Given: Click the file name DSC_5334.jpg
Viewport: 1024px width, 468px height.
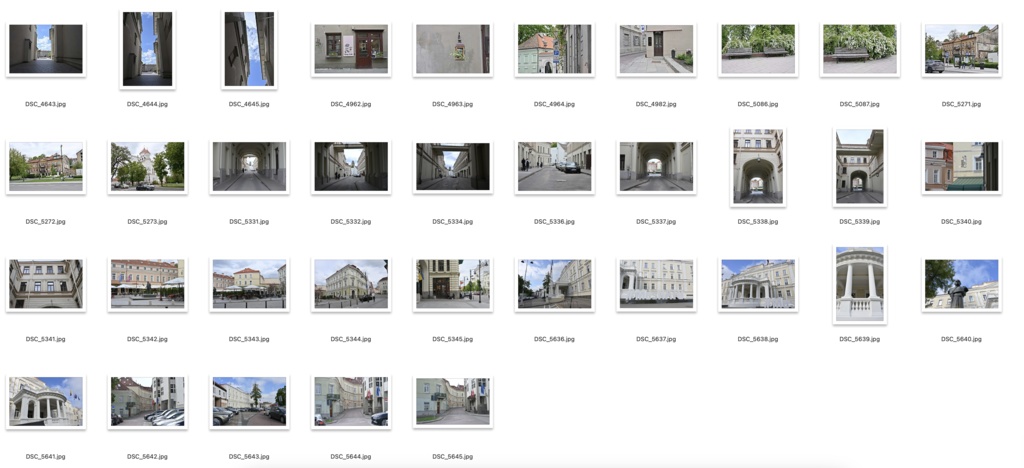Looking at the screenshot, I should click(453, 222).
